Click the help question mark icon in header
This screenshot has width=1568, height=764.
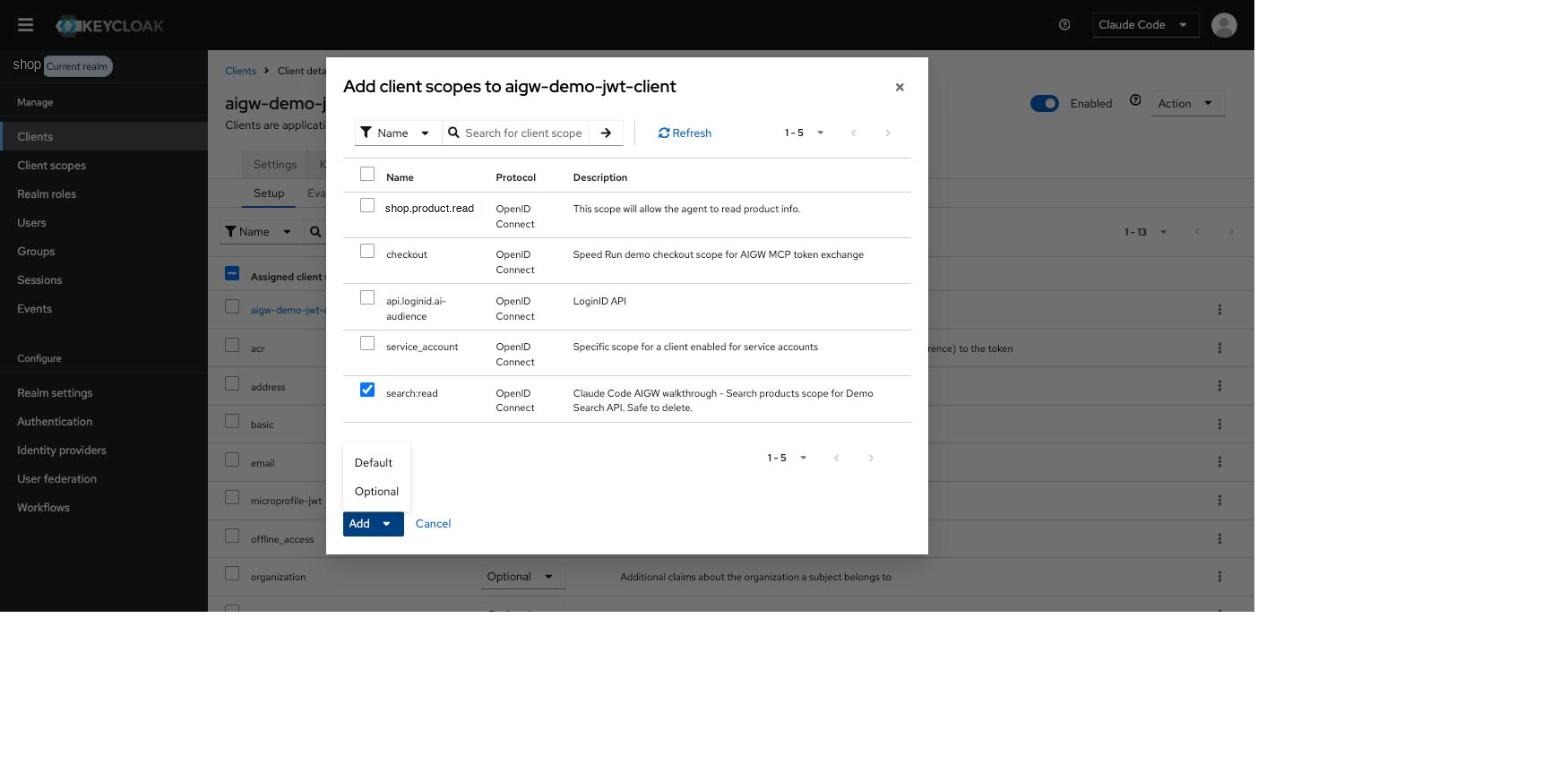[x=1065, y=25]
